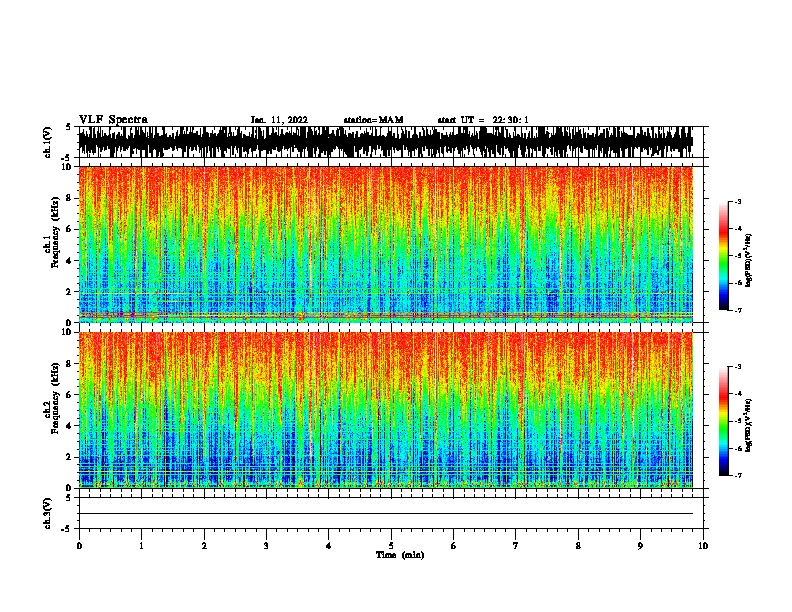Click the flat ch.3 voltage trace line
The image size is (792, 612).
(386, 514)
